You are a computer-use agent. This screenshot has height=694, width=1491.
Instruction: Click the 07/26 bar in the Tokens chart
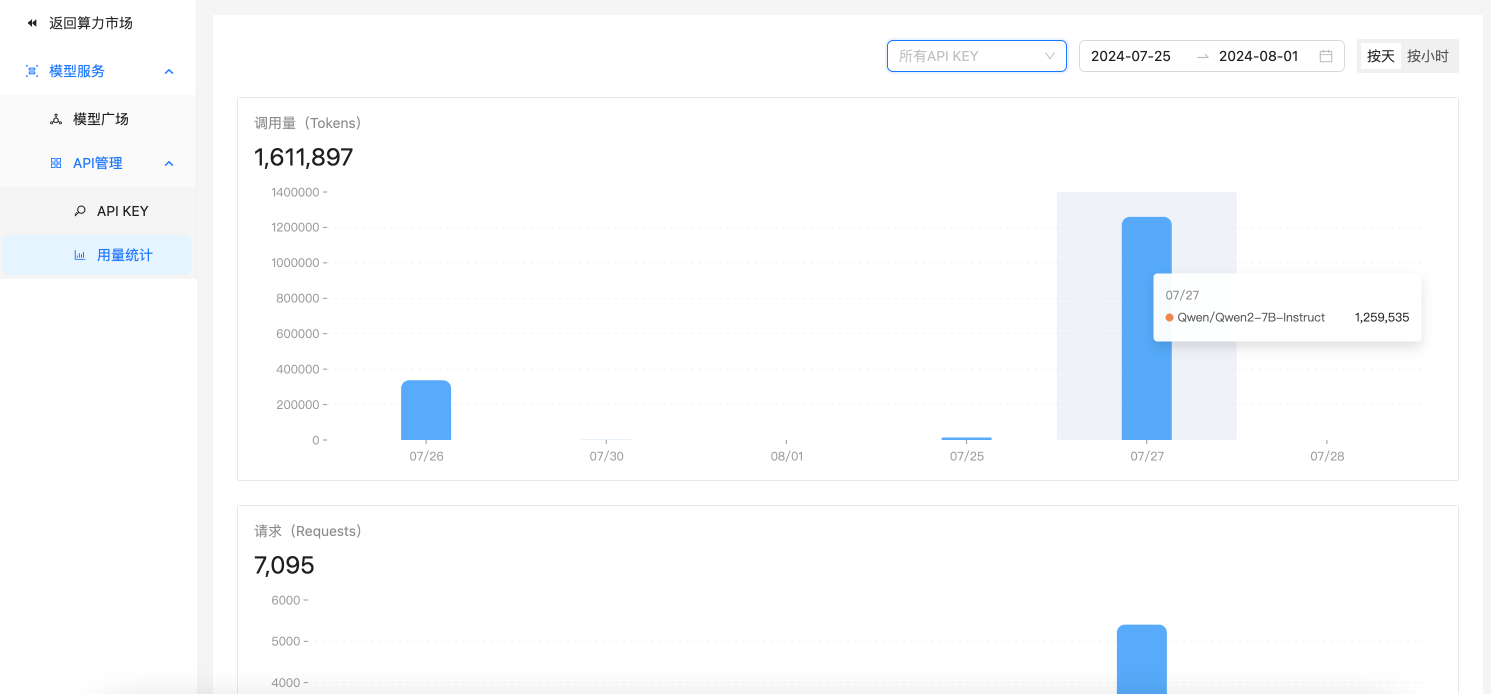(426, 410)
